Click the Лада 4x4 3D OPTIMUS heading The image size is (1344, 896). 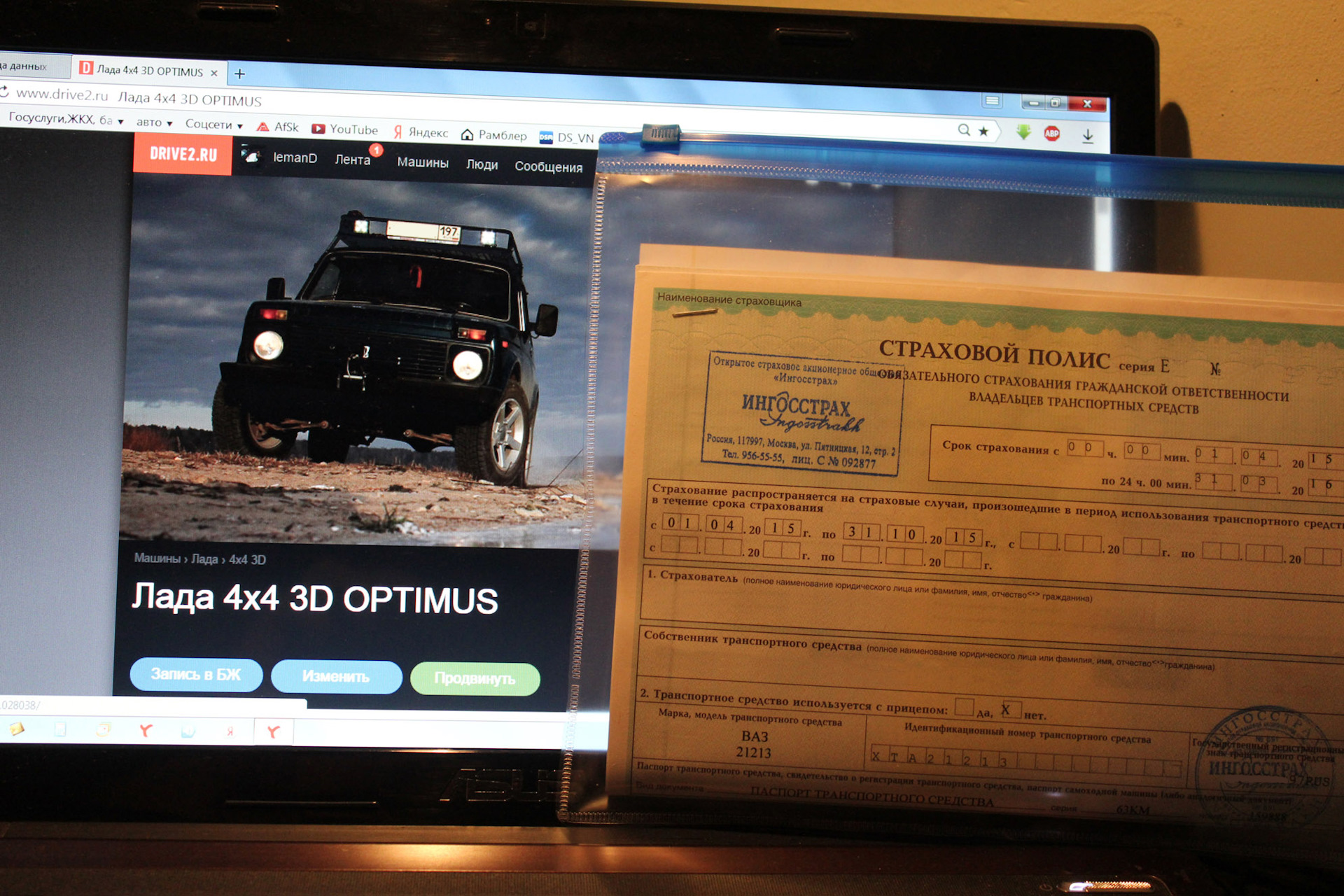pos(315,599)
